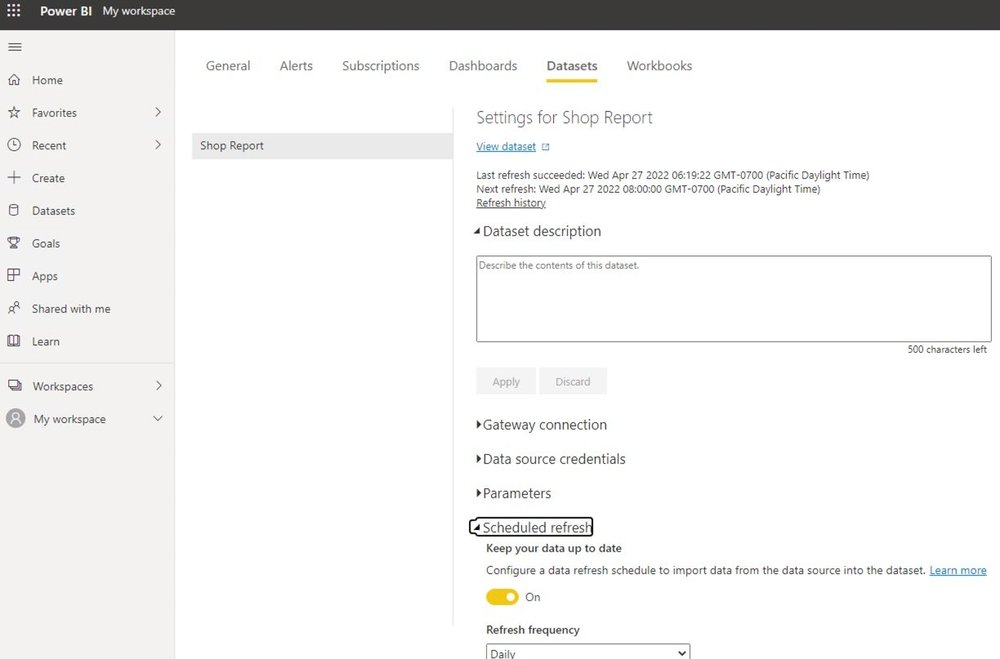This screenshot has width=1000, height=659.
Task: Click the Shared with me people icon
Action: click(x=14, y=308)
